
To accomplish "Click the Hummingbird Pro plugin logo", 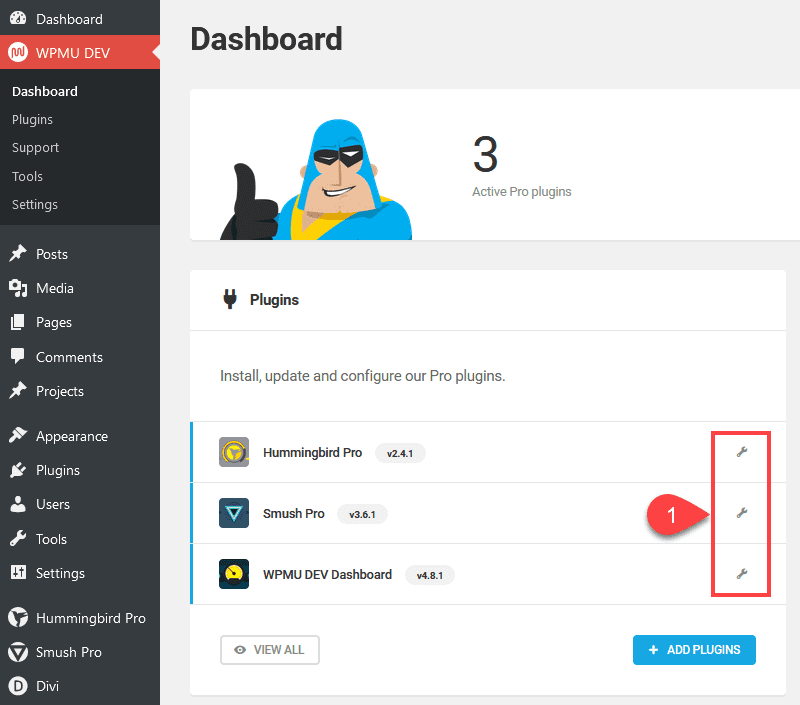I will tap(233, 452).
